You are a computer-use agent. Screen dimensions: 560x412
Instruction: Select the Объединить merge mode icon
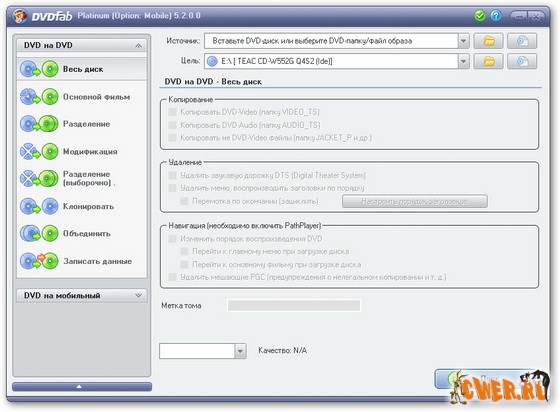pyautogui.click(x=39, y=233)
